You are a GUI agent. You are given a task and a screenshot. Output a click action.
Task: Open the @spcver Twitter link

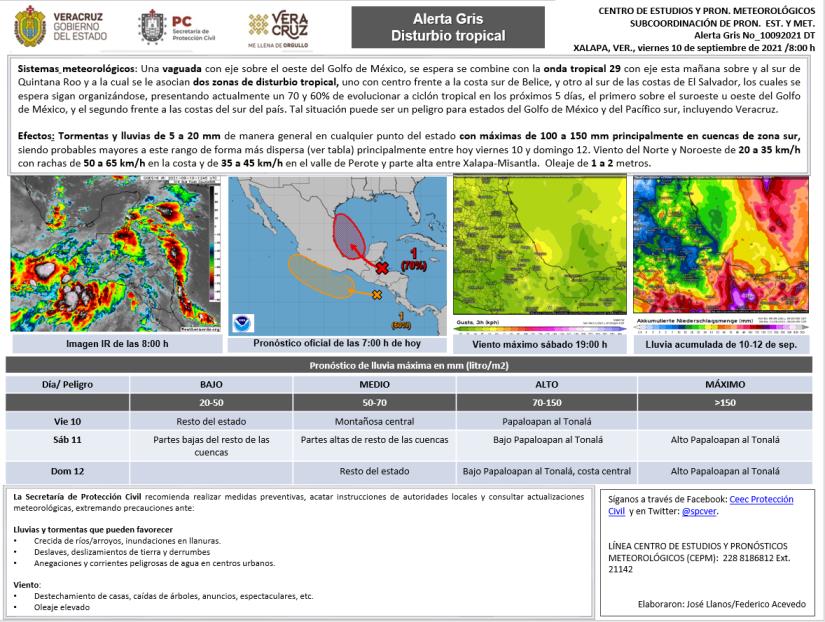[700, 510]
